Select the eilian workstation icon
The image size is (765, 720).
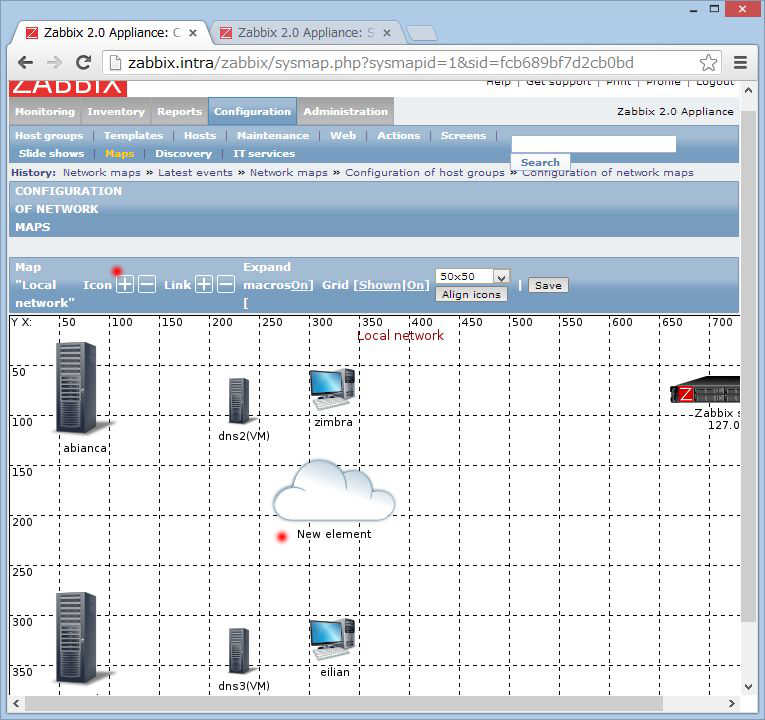332,639
